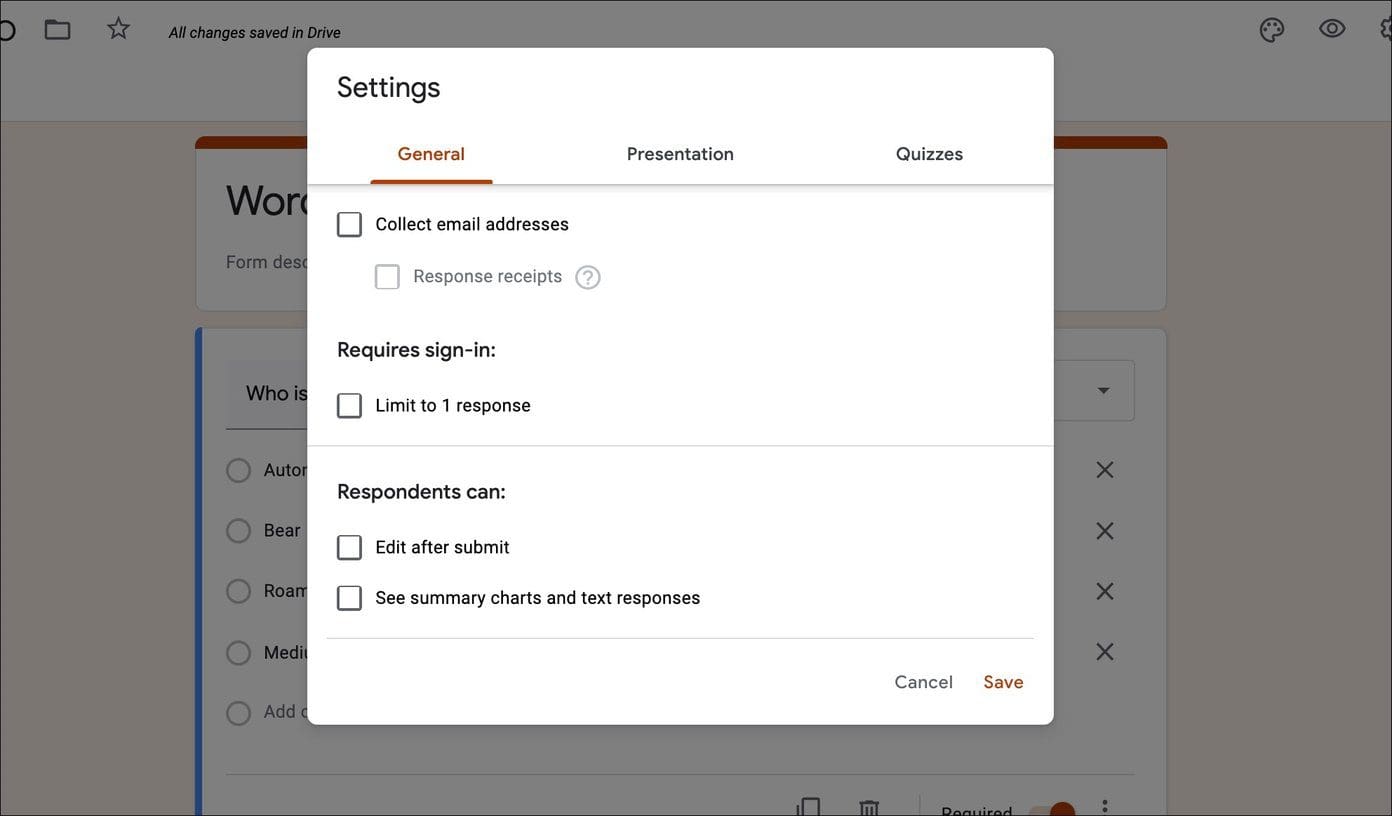The image size is (1392, 816).
Task: Enable Limit to 1 response
Action: pyautogui.click(x=349, y=406)
